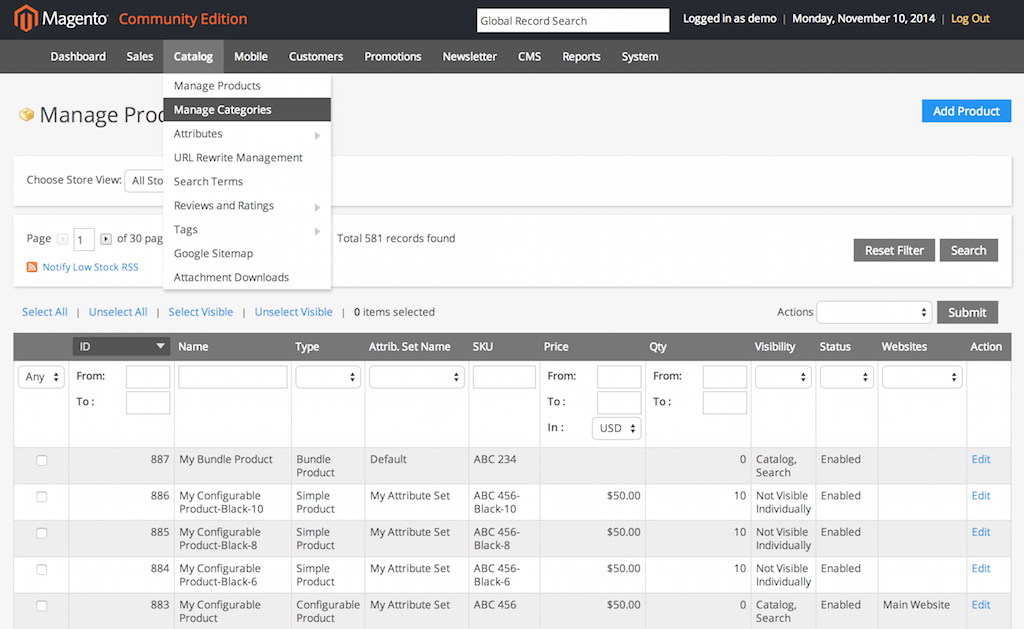The image size is (1024, 629).
Task: Open the USD currency dropdown
Action: 616,428
